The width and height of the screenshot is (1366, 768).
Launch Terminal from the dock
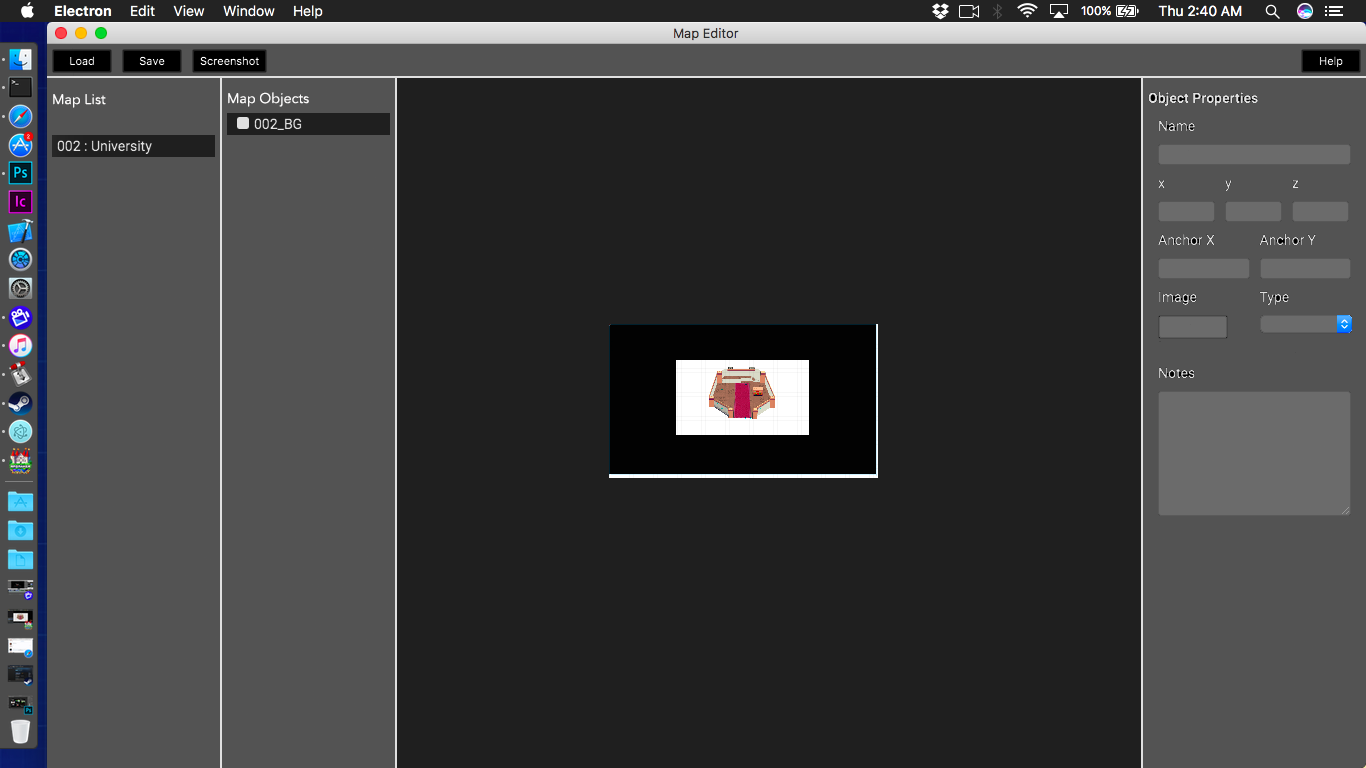click(x=20, y=88)
